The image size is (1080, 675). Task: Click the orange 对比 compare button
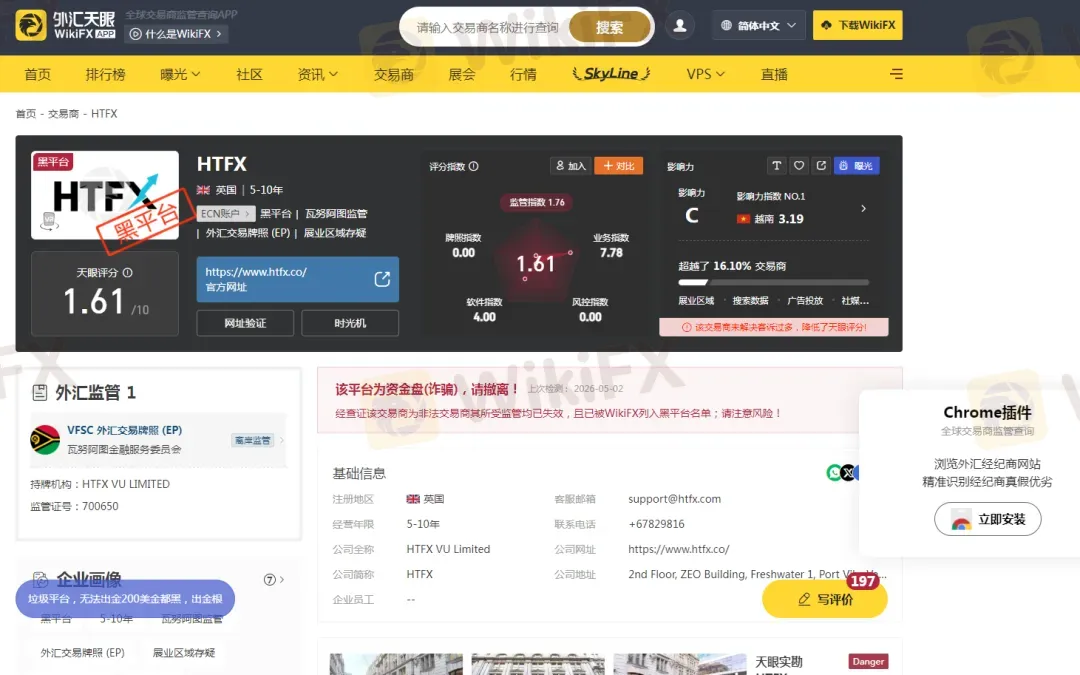pyautogui.click(x=619, y=166)
